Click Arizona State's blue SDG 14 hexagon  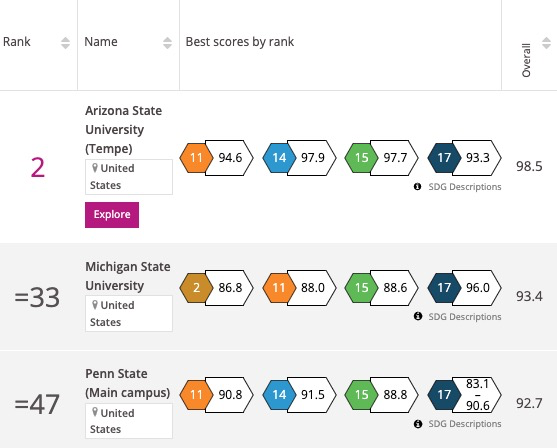pyautogui.click(x=279, y=158)
